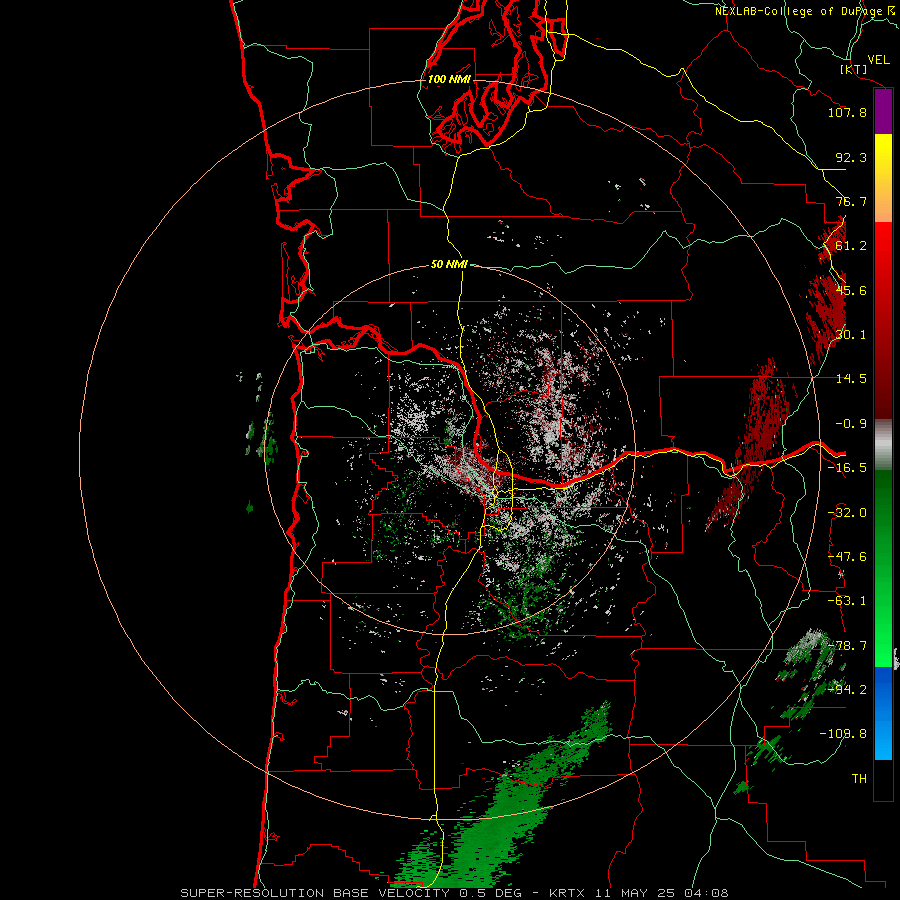
Task: Select the -78.7 velocity scale value
Action: click(847, 646)
